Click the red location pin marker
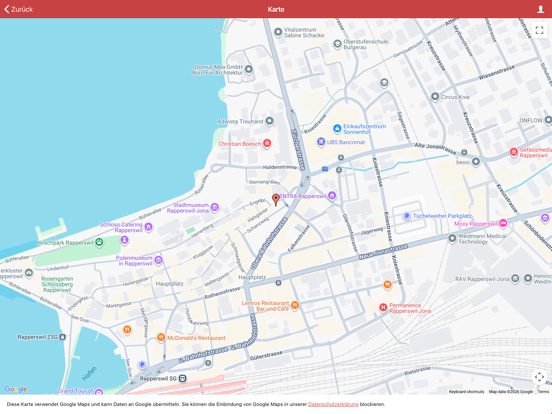552x414 pixels. coord(276,199)
